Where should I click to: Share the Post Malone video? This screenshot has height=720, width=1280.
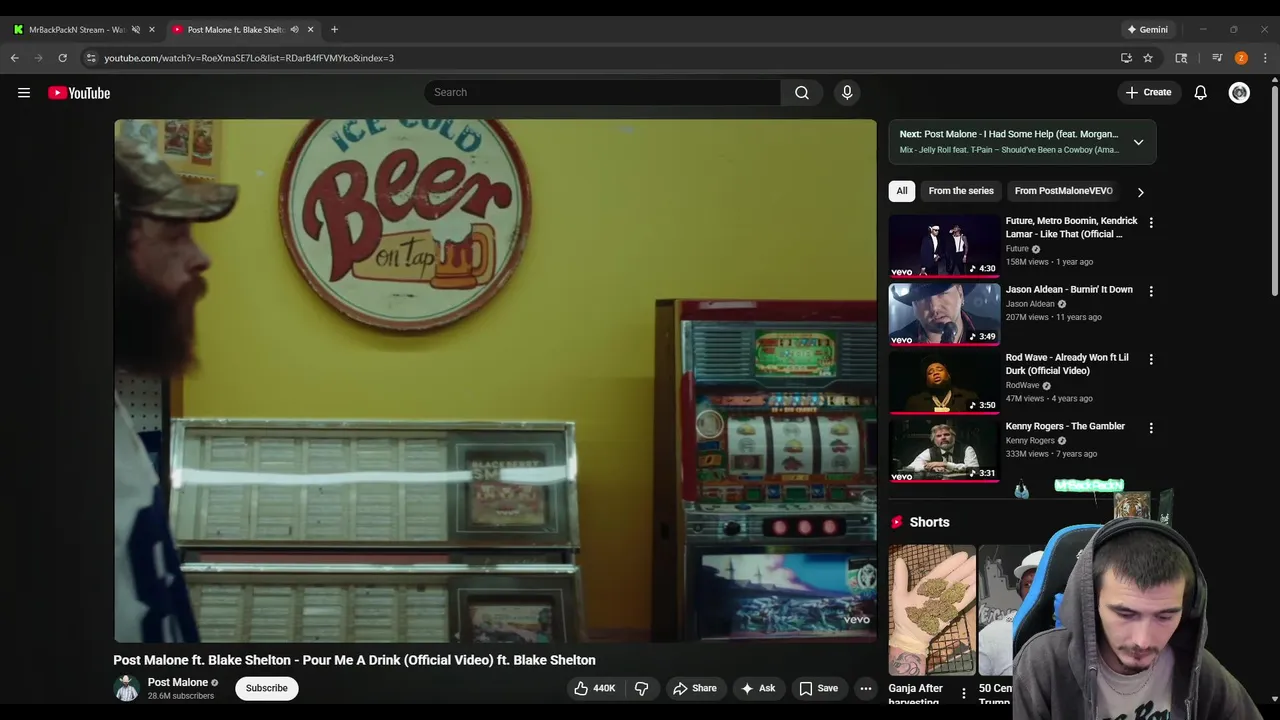[x=694, y=688]
